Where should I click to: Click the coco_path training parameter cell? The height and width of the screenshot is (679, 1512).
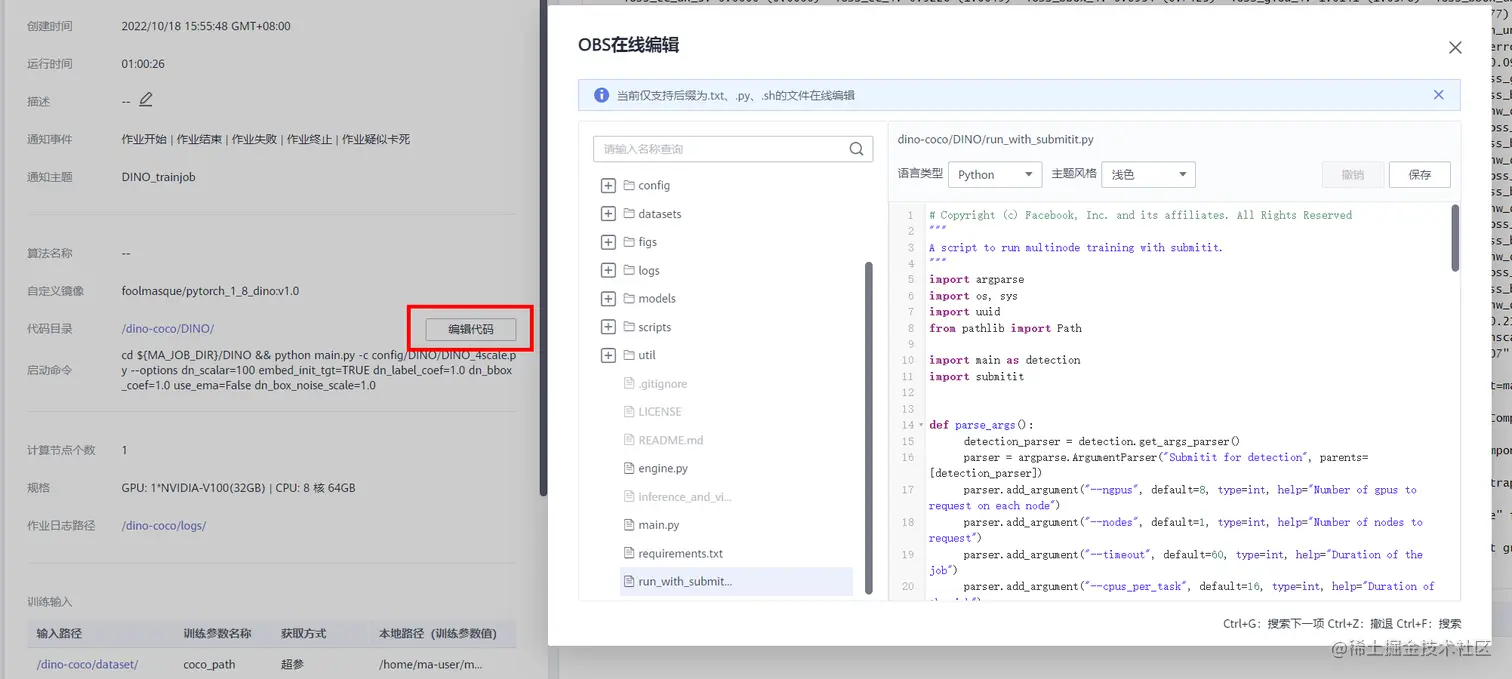[x=209, y=664]
